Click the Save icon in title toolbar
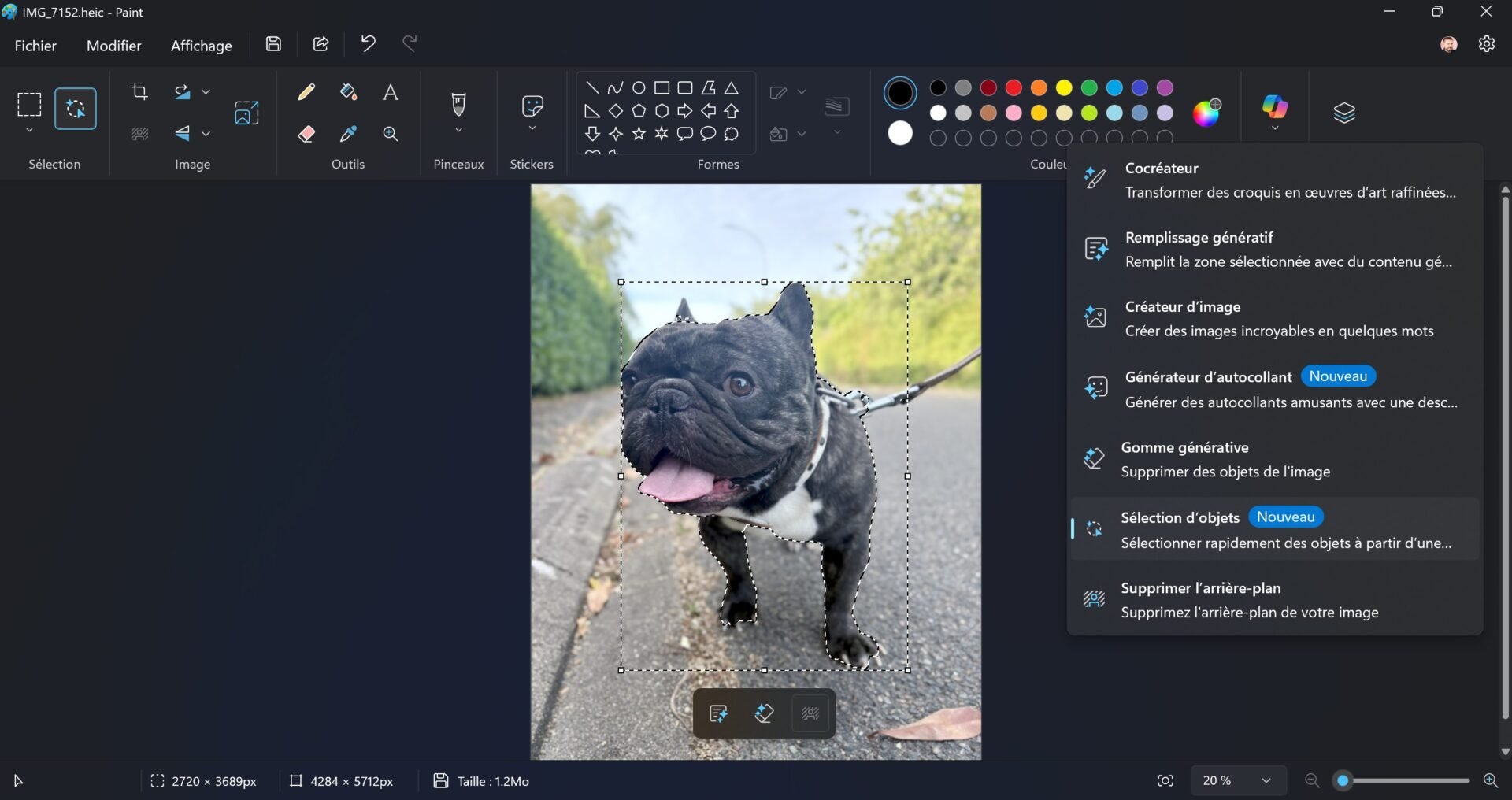The width and height of the screenshot is (1512, 800). 273,44
